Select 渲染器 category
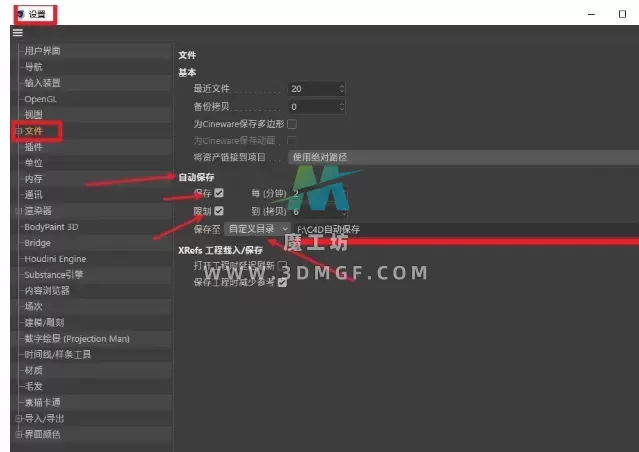This screenshot has width=639, height=452. (x=38, y=211)
